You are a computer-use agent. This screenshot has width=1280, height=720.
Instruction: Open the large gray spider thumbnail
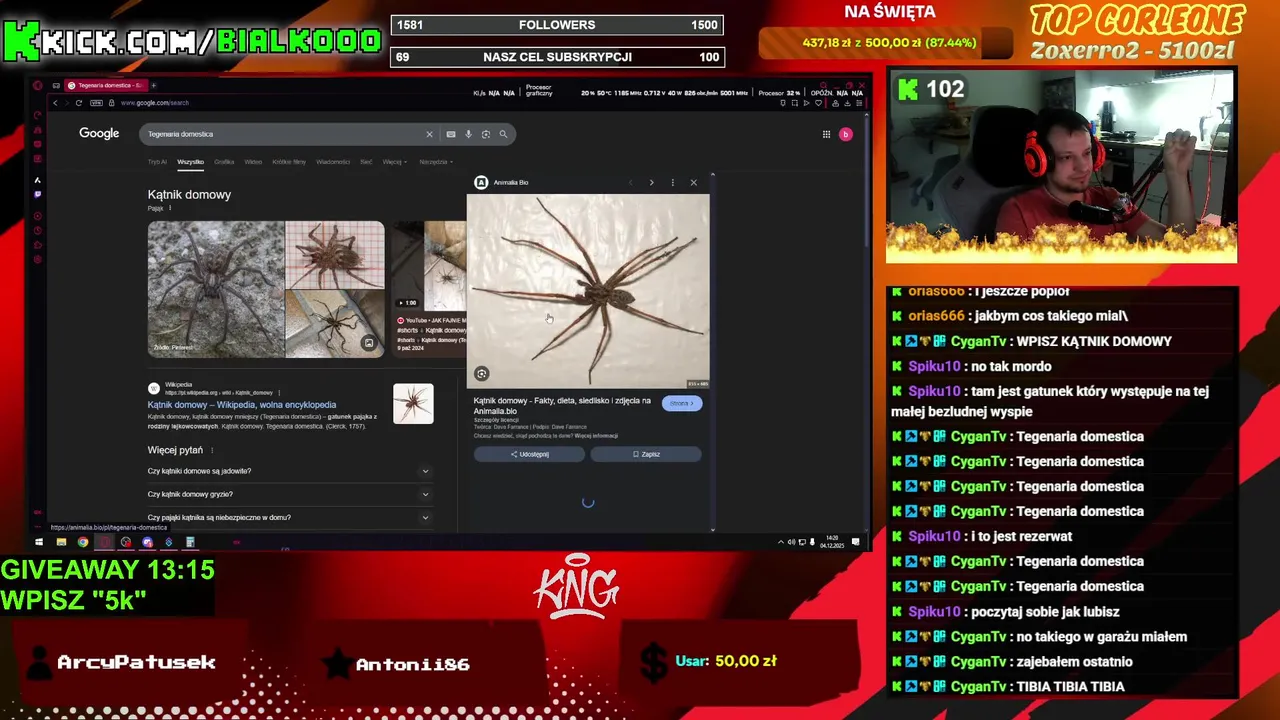[216, 289]
